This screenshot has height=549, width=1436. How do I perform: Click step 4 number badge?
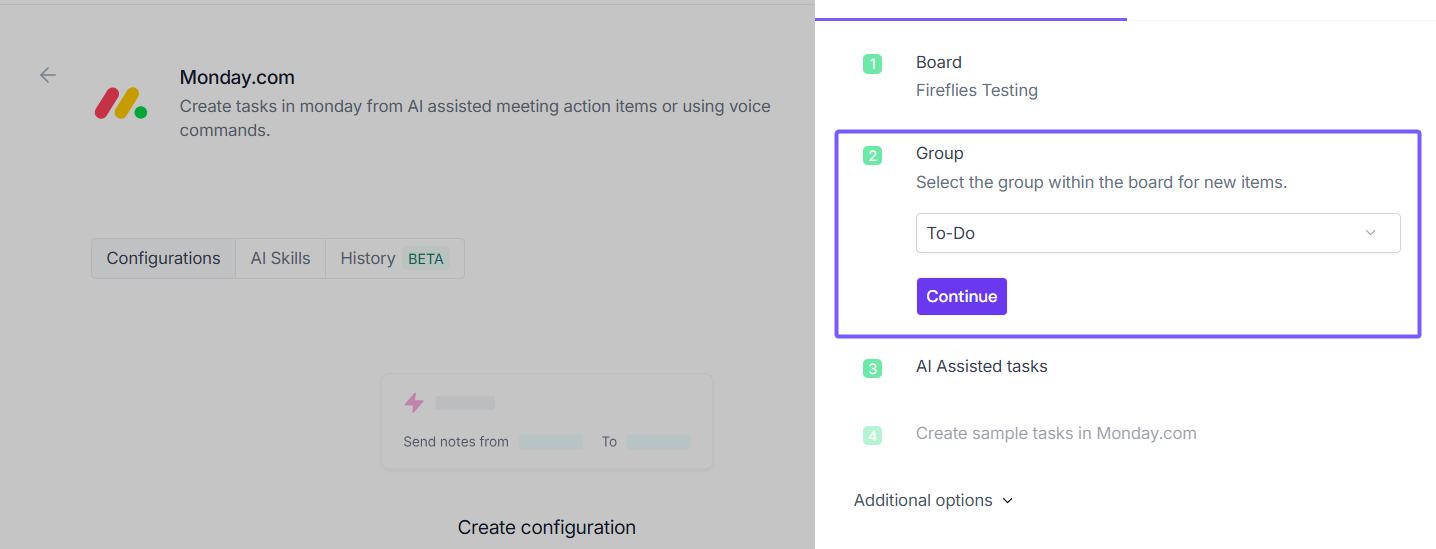pyautogui.click(x=872, y=435)
